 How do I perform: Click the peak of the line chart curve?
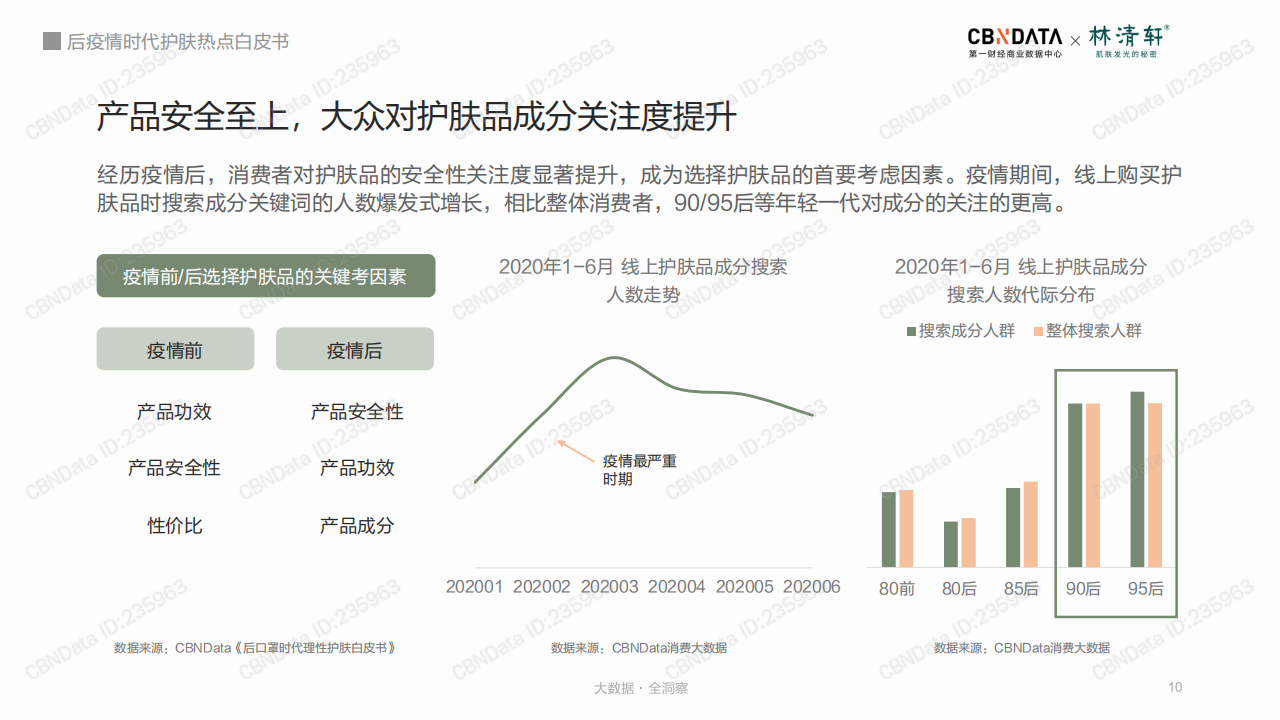(614, 357)
